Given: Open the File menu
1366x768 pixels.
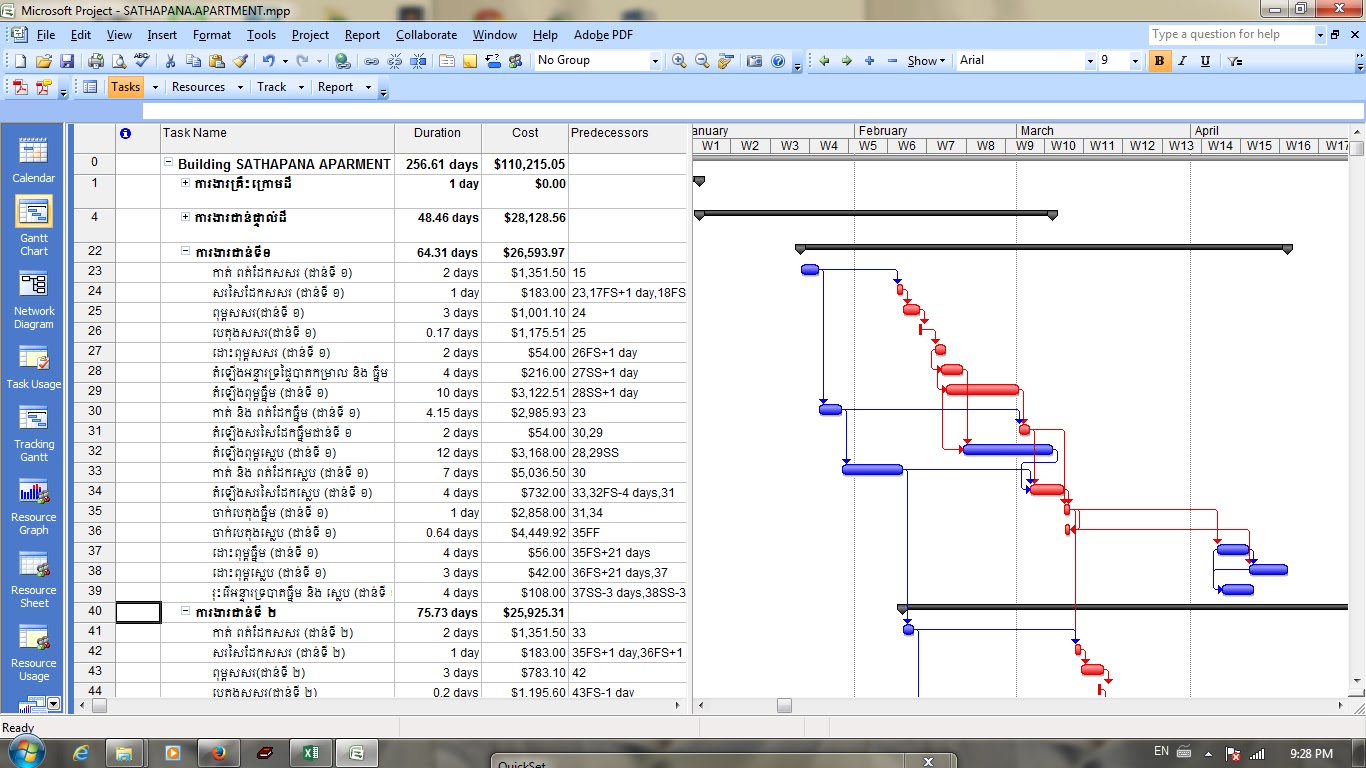Looking at the screenshot, I should click(x=46, y=35).
